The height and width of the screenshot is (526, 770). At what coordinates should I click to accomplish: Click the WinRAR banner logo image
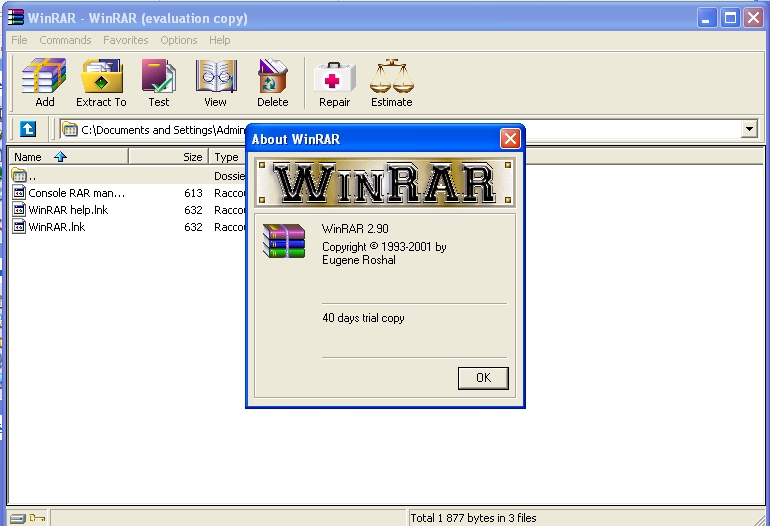point(385,183)
